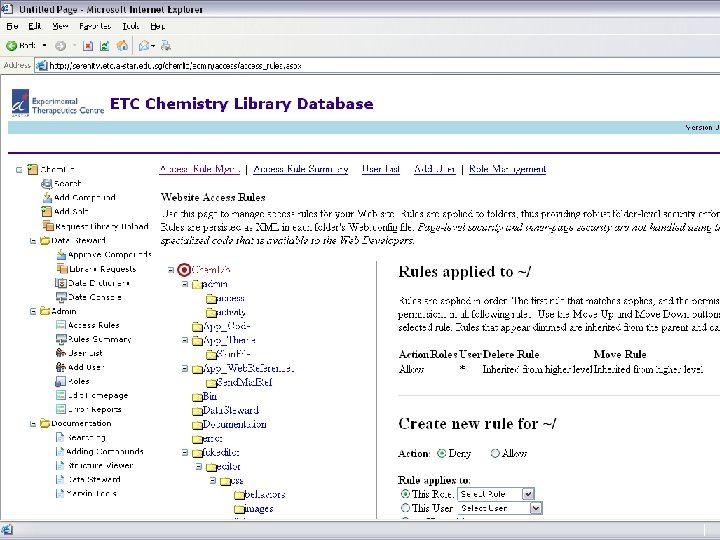This screenshot has width=720, height=540.
Task: Open the Back button history dropdown arrow
Action: coord(45,45)
